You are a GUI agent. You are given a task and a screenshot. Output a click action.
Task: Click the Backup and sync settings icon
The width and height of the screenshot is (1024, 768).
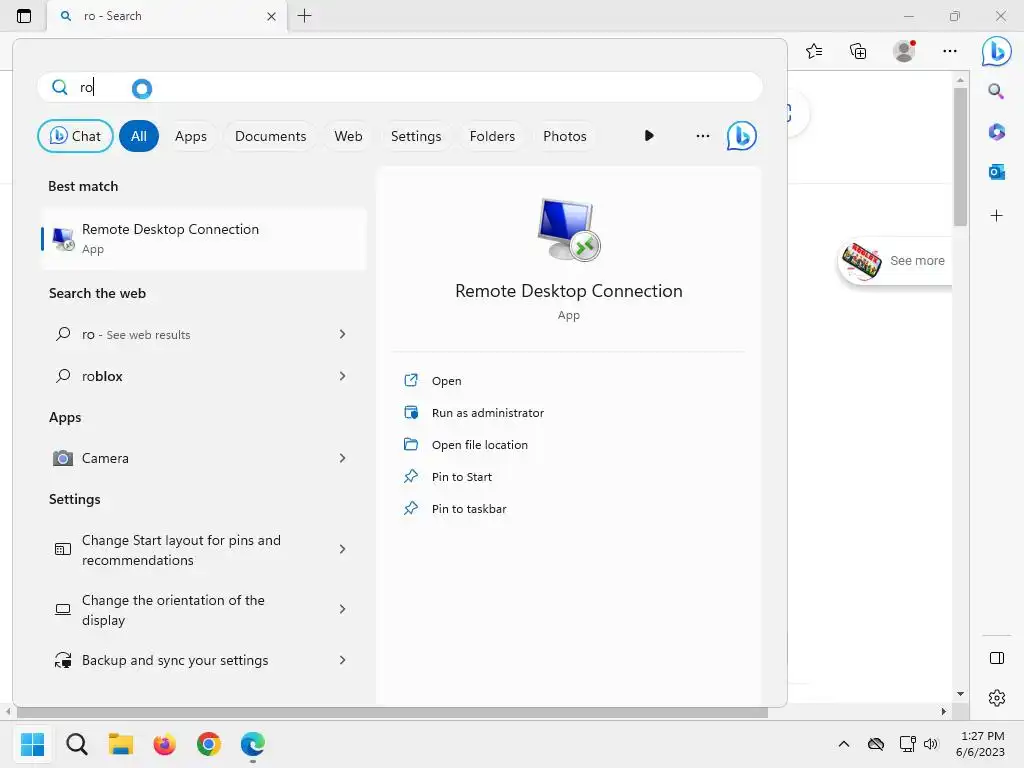coord(63,660)
